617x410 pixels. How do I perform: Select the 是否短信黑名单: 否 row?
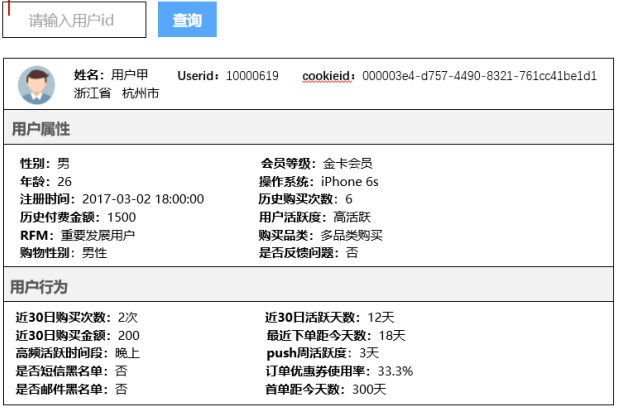pos(71,371)
